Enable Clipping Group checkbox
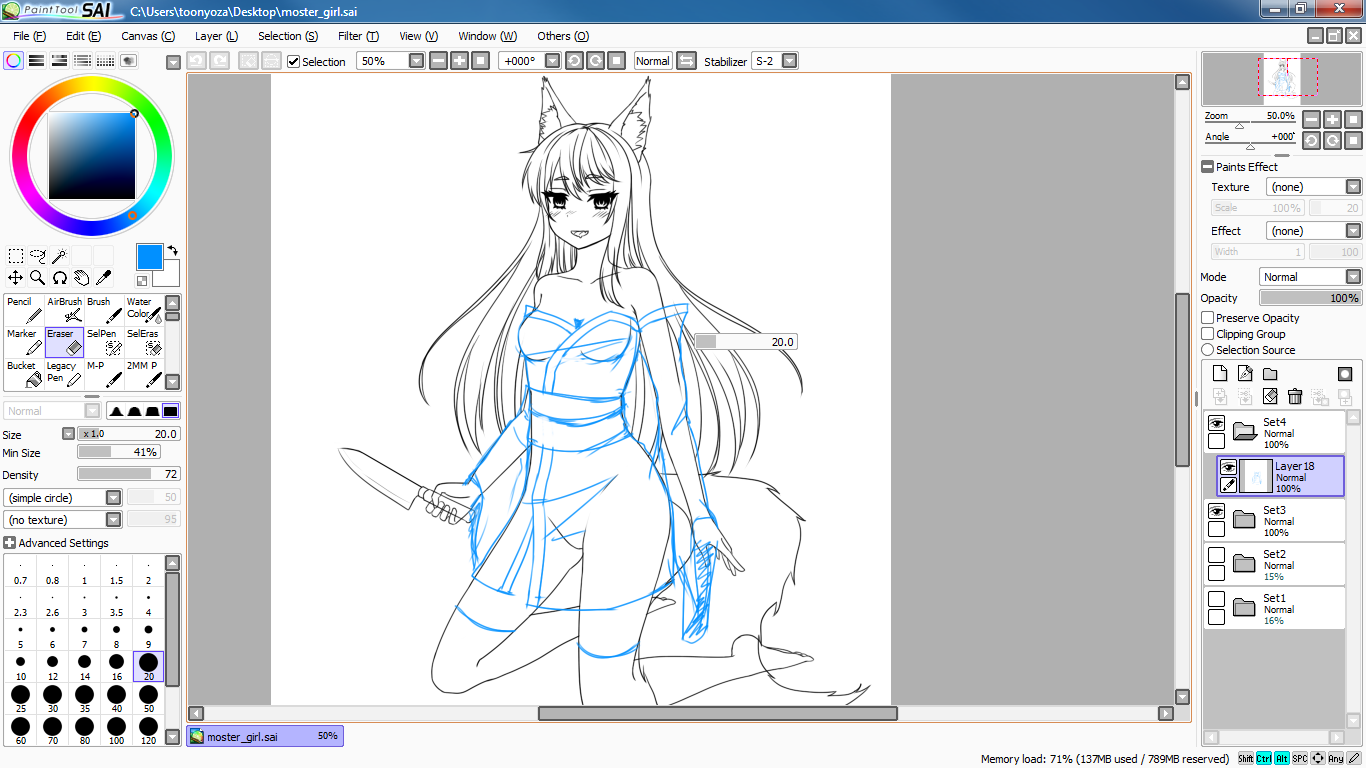 point(1208,334)
